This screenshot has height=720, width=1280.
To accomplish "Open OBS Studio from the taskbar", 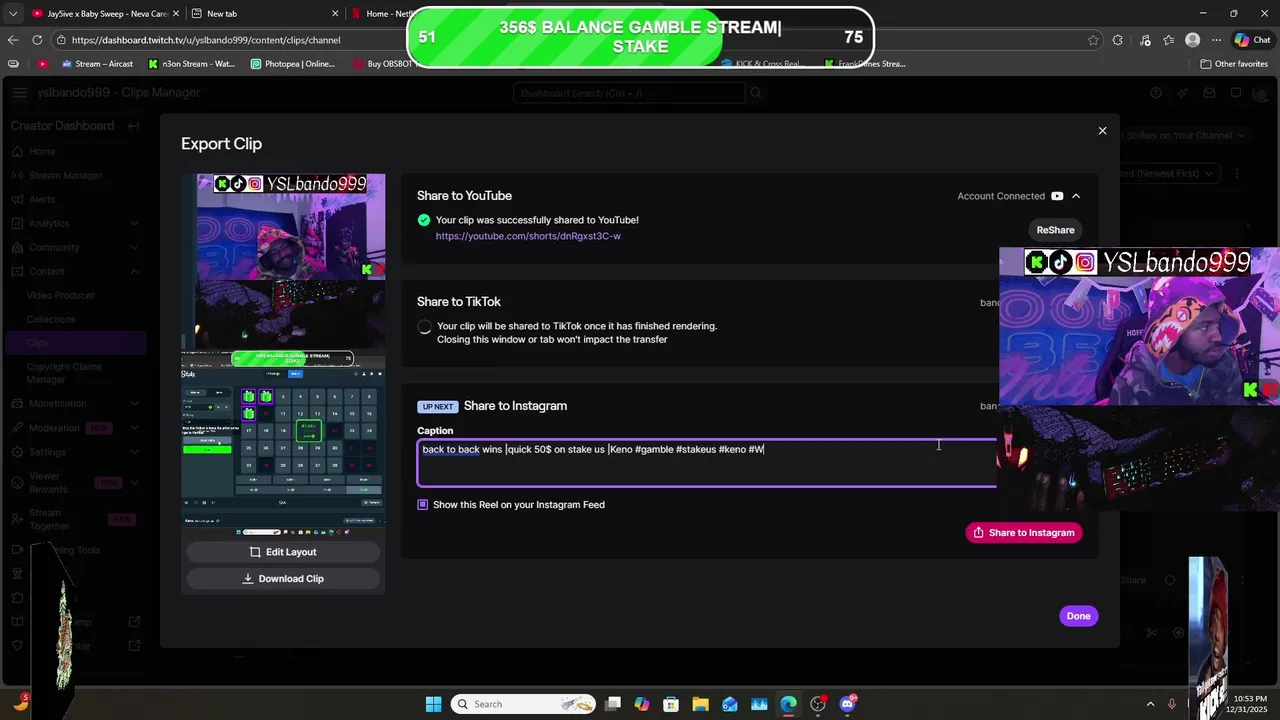I will 818,704.
